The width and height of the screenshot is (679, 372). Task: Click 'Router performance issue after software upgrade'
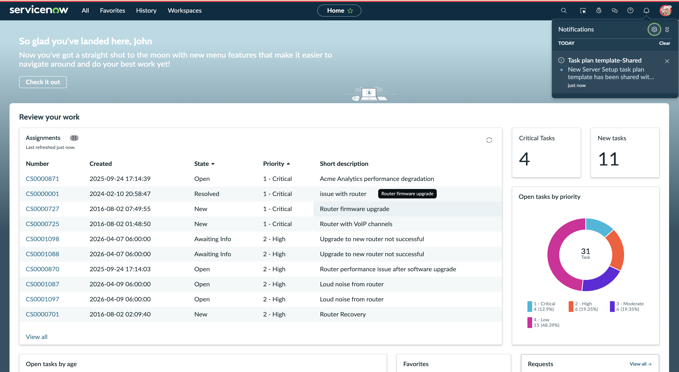coord(388,269)
